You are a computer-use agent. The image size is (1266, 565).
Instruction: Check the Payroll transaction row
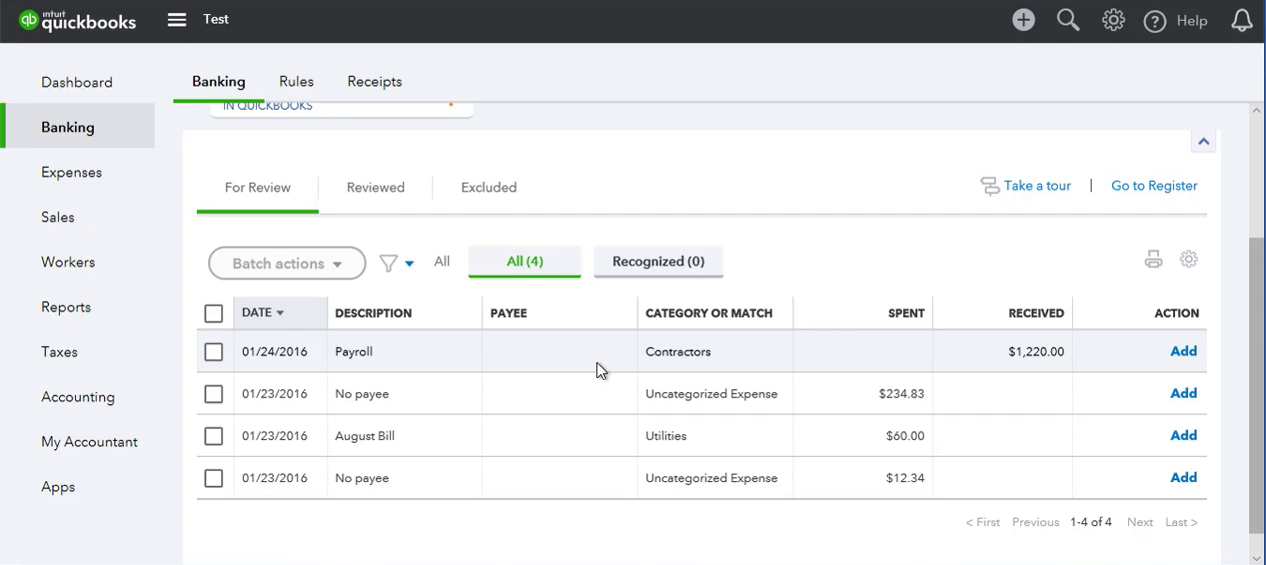click(x=213, y=352)
